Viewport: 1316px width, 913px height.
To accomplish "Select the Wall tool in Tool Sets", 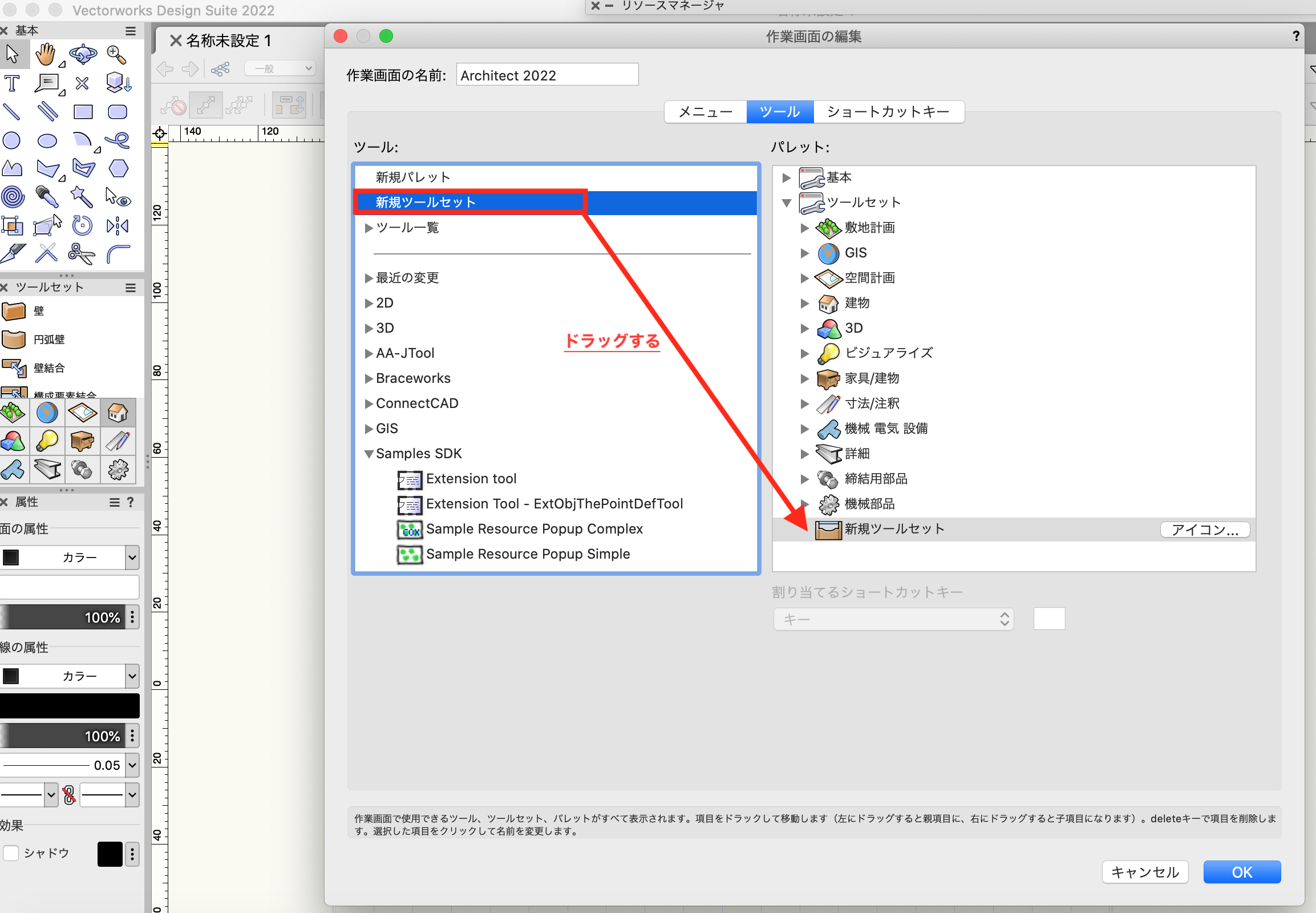I will click(x=14, y=311).
